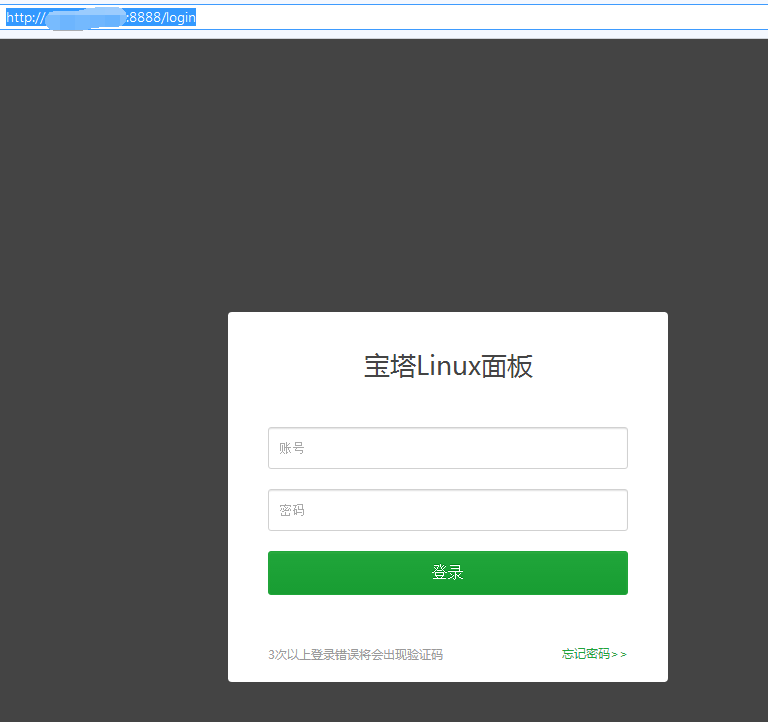Screen dimensions: 768x722
Task: Click the 3次以上登录错误将会出现验证码 notice text
Action: (356, 654)
